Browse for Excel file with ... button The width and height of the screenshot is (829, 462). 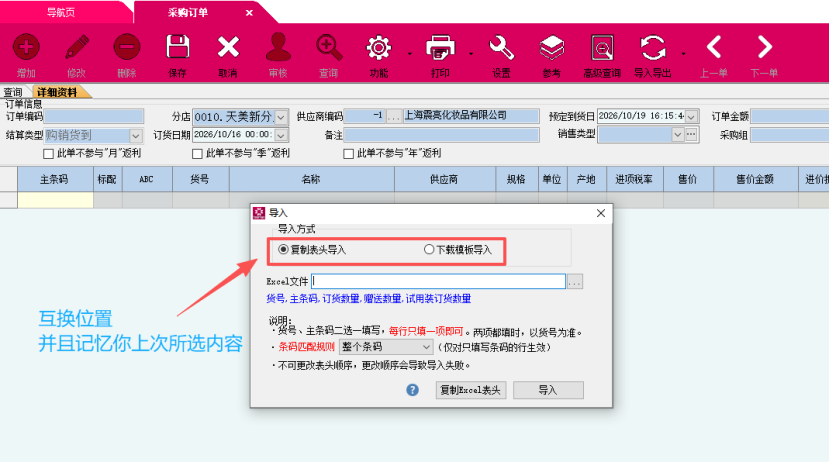click(575, 282)
